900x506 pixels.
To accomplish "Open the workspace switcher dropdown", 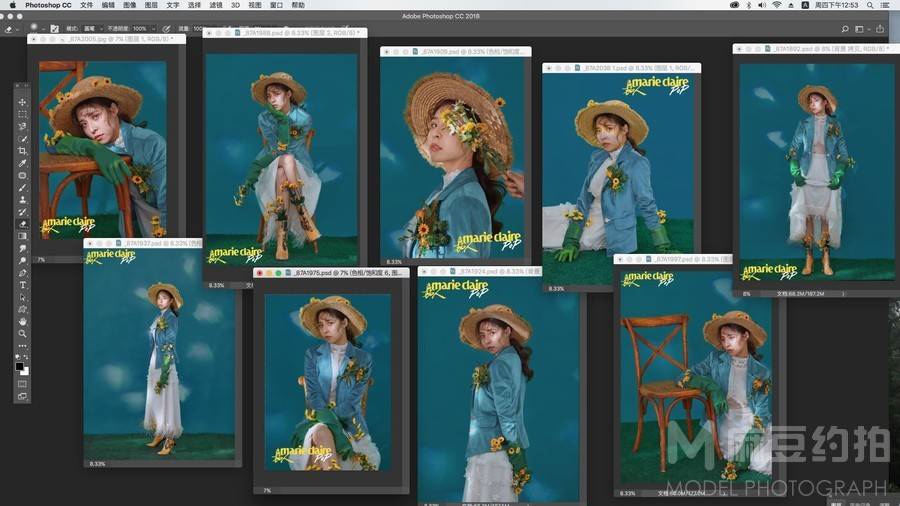I will click(x=861, y=28).
